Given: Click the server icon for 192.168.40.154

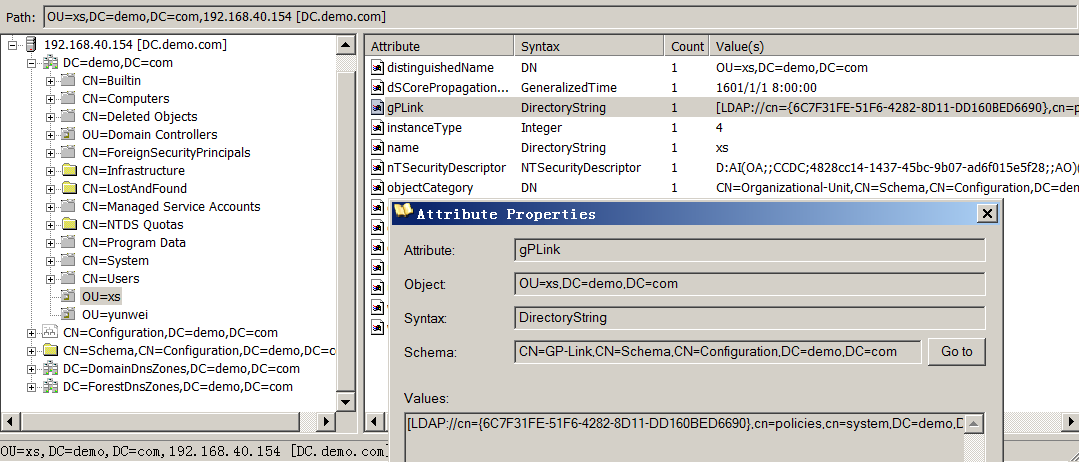Looking at the screenshot, I should click(x=32, y=45).
